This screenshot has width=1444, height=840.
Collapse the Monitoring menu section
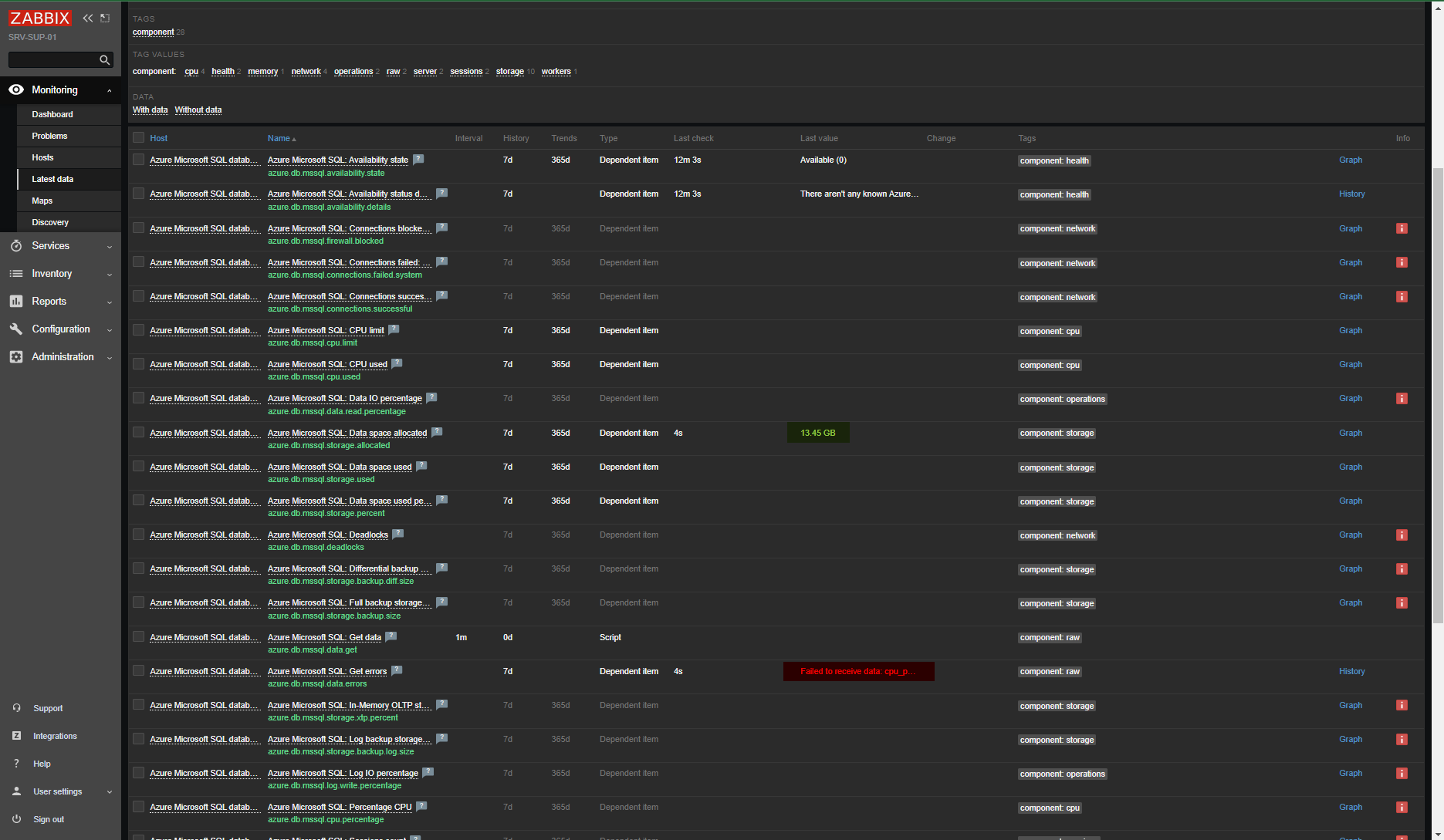click(110, 90)
